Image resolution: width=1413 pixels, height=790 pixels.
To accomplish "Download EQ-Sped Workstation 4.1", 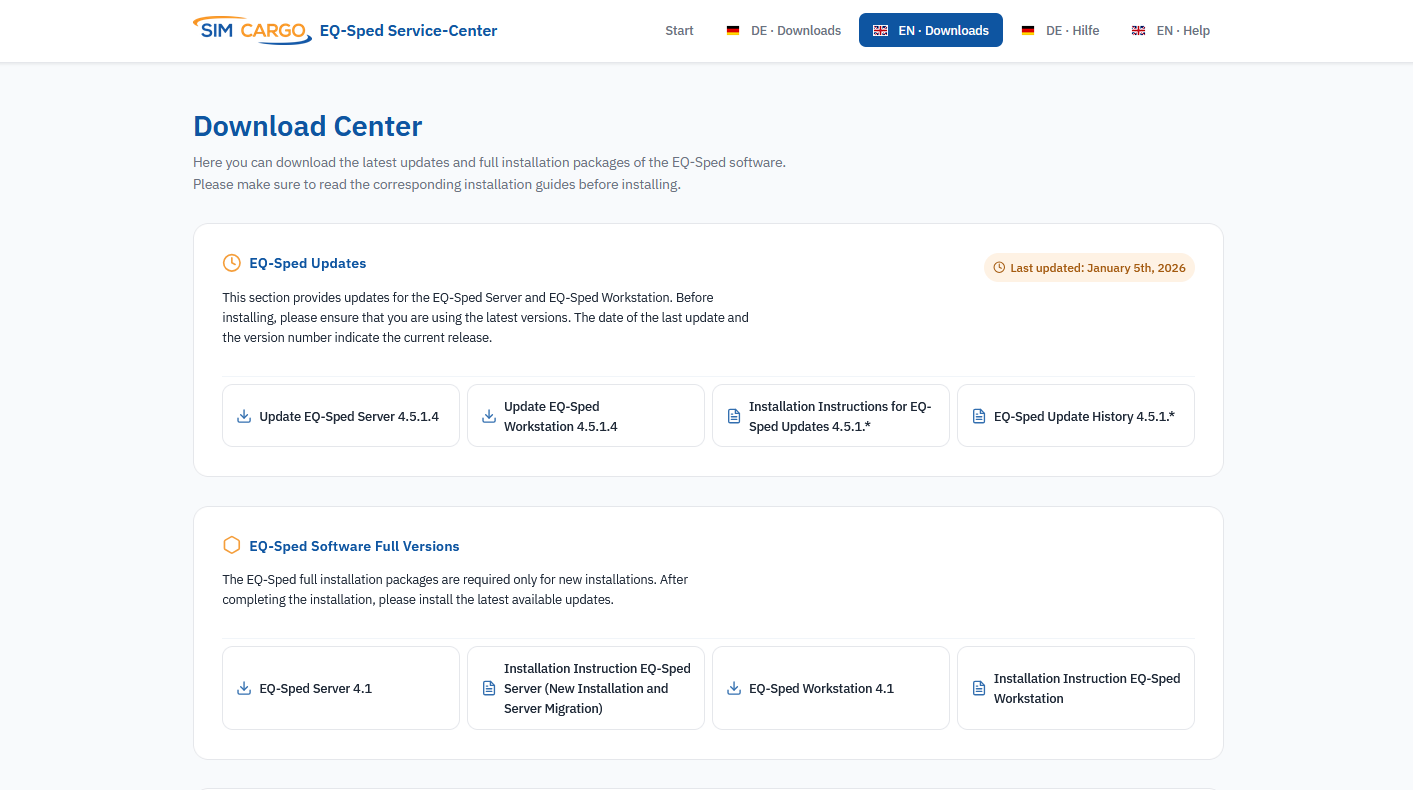I will pyautogui.click(x=830, y=688).
